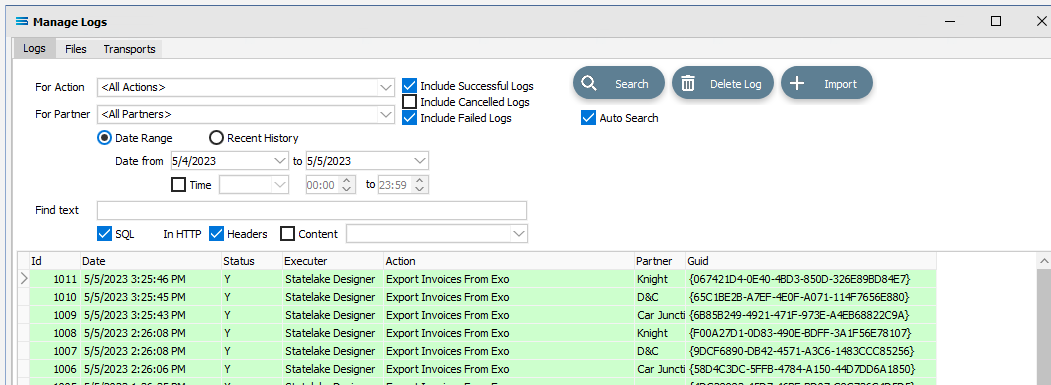This screenshot has width=1051, height=385.
Task: Switch to the Files tab
Action: tap(76, 49)
